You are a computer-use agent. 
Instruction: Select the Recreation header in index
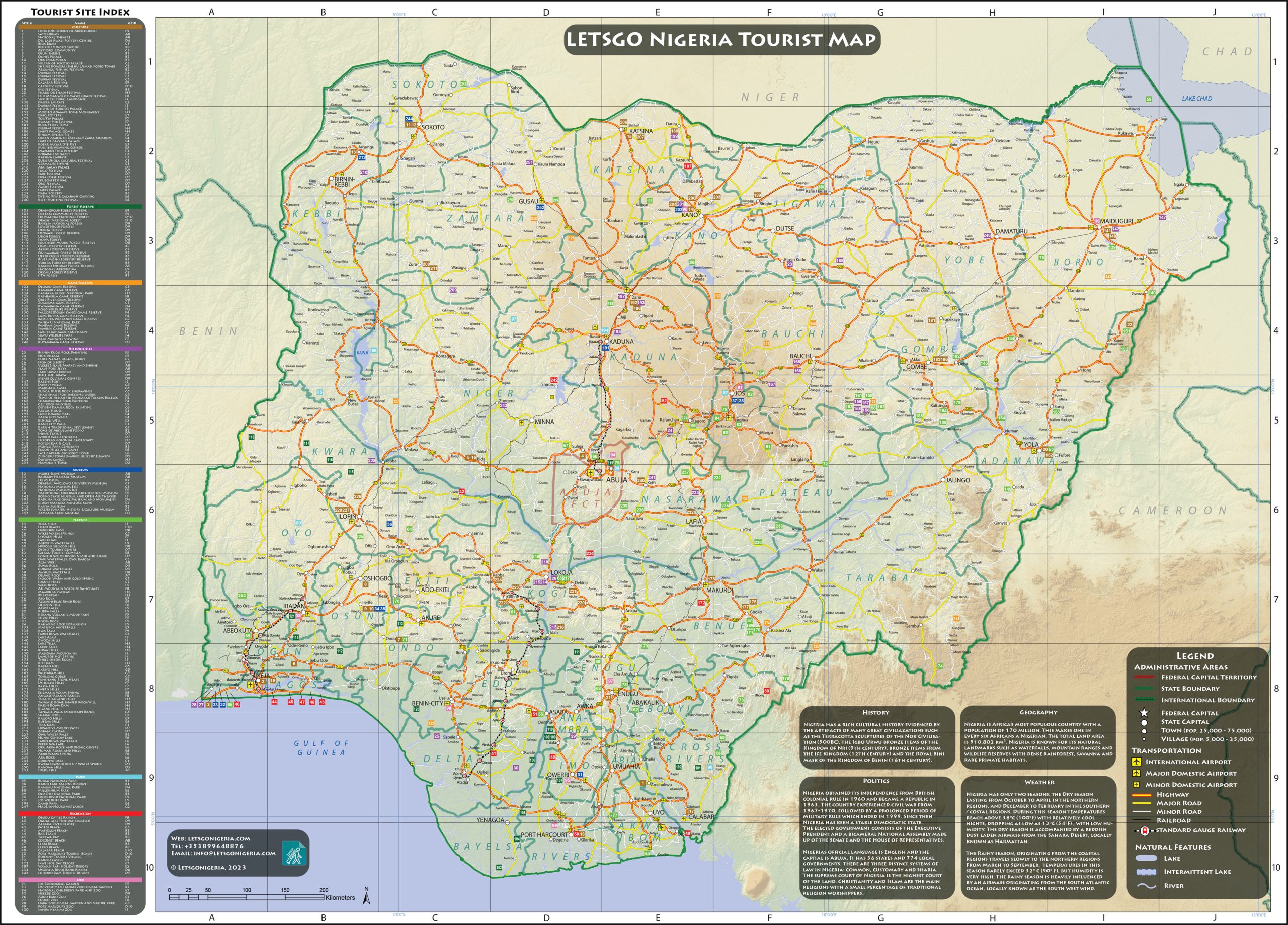click(x=80, y=814)
